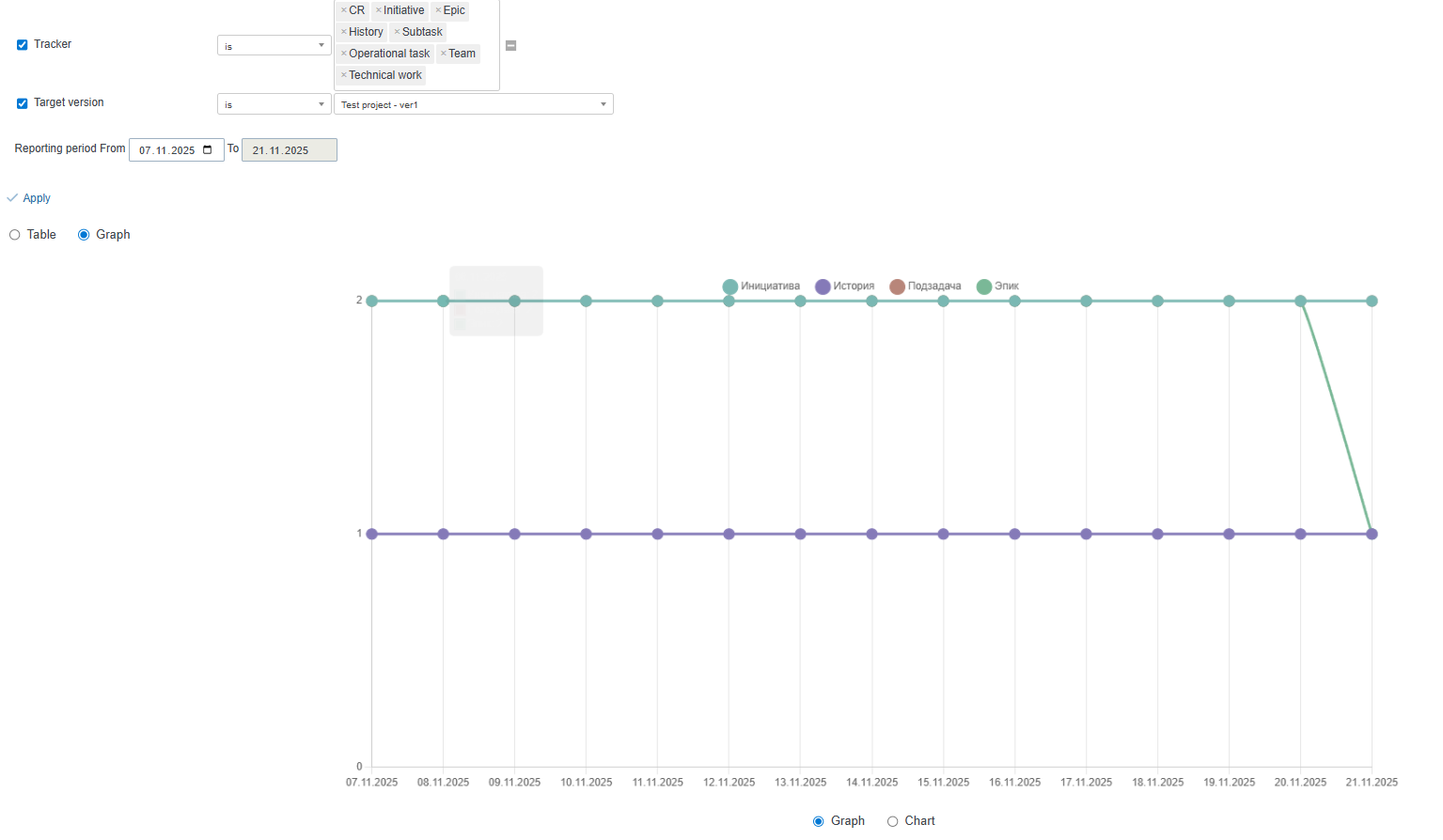Select the Table view radio button
Screen dimensions: 1443x840
point(15,235)
